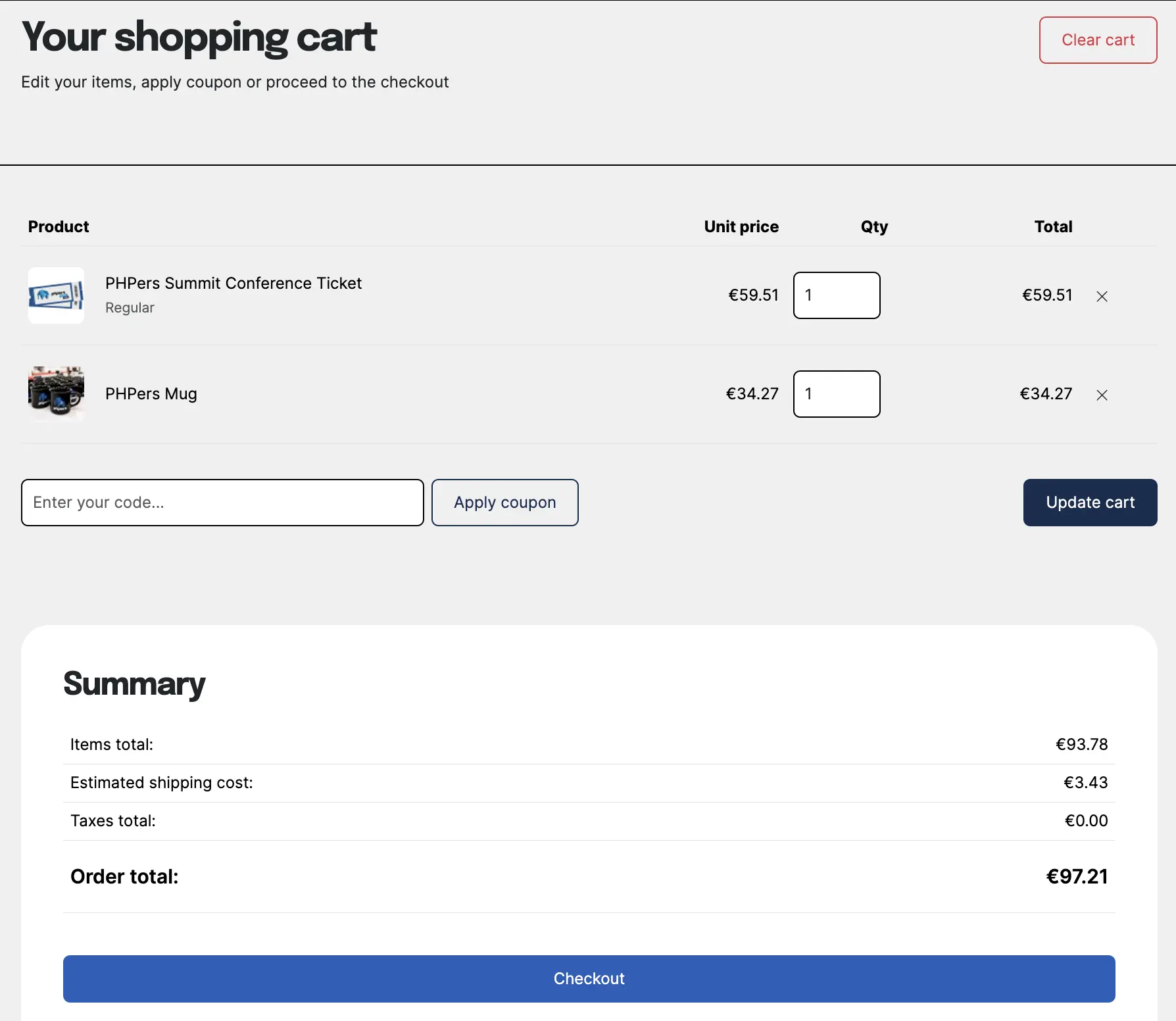
Task: Apply the coupon code
Action: [x=504, y=503]
